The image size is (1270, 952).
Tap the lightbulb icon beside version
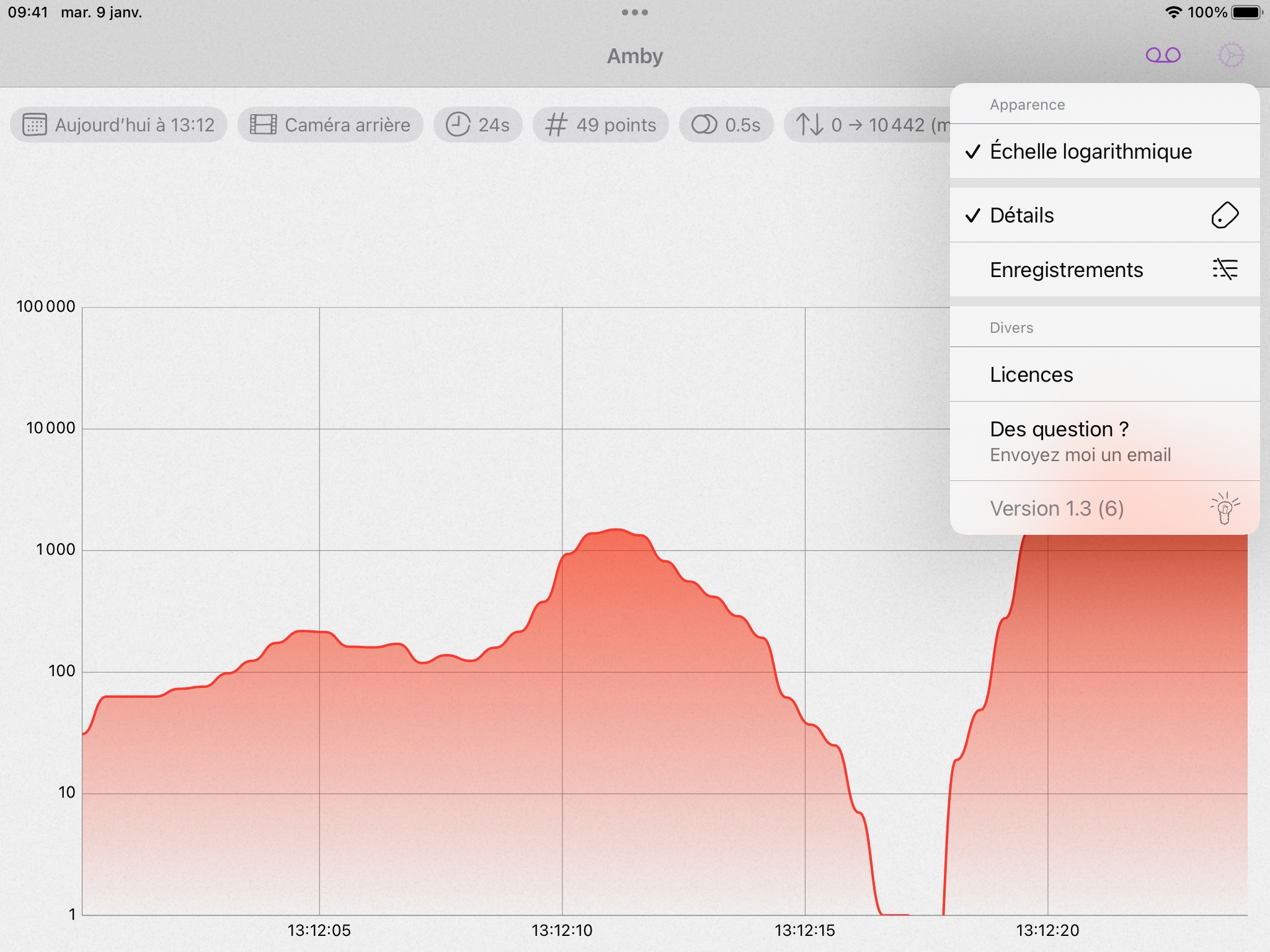(1225, 508)
